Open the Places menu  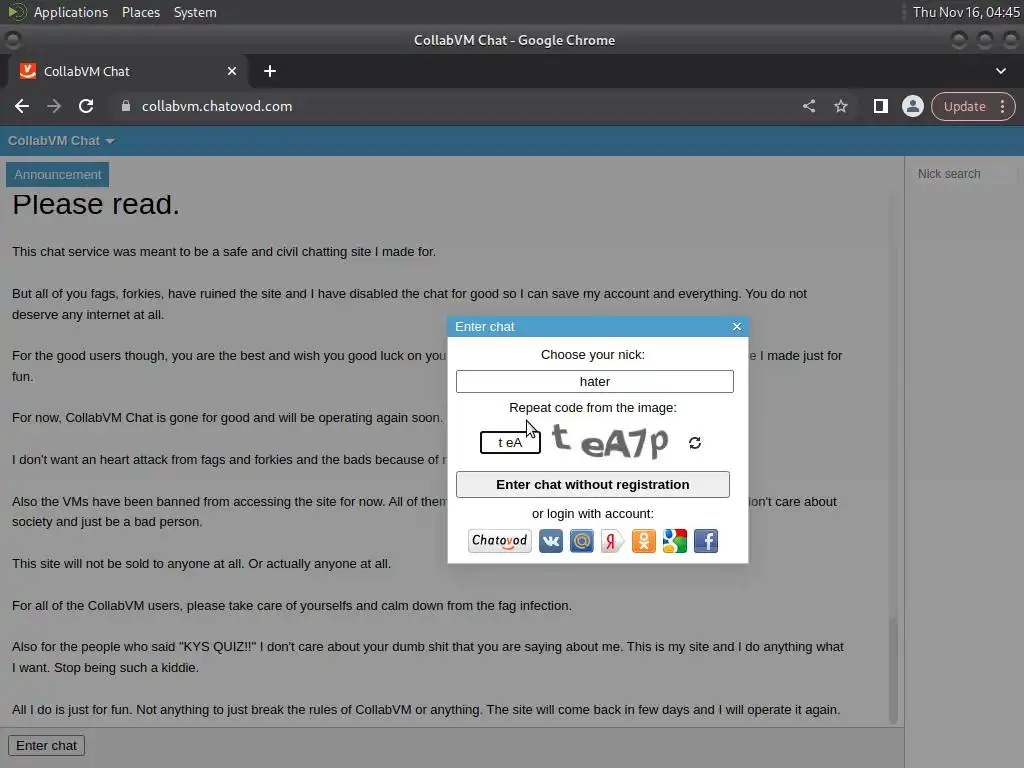click(141, 12)
